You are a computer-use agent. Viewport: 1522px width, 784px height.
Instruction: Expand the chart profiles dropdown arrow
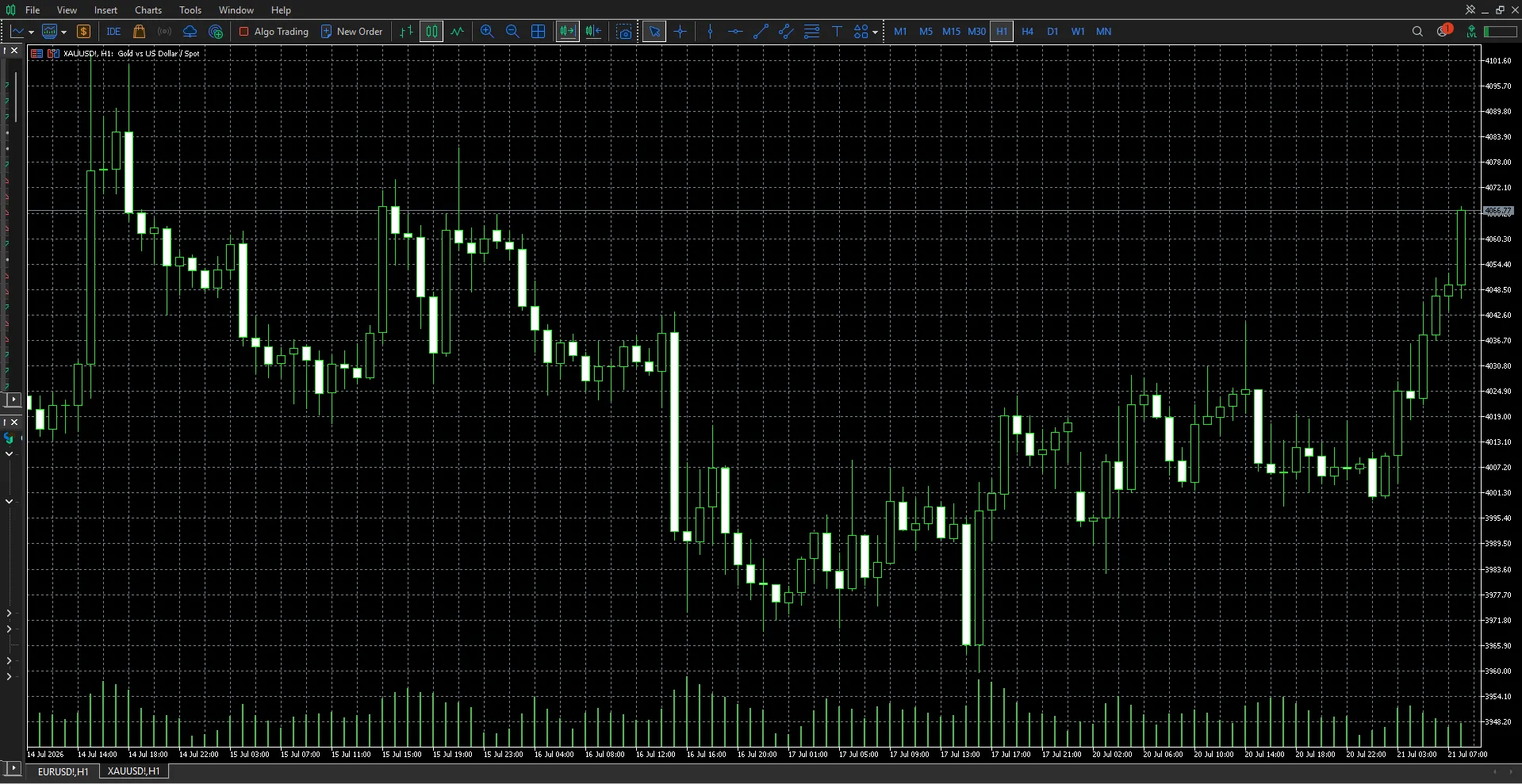[x=63, y=33]
